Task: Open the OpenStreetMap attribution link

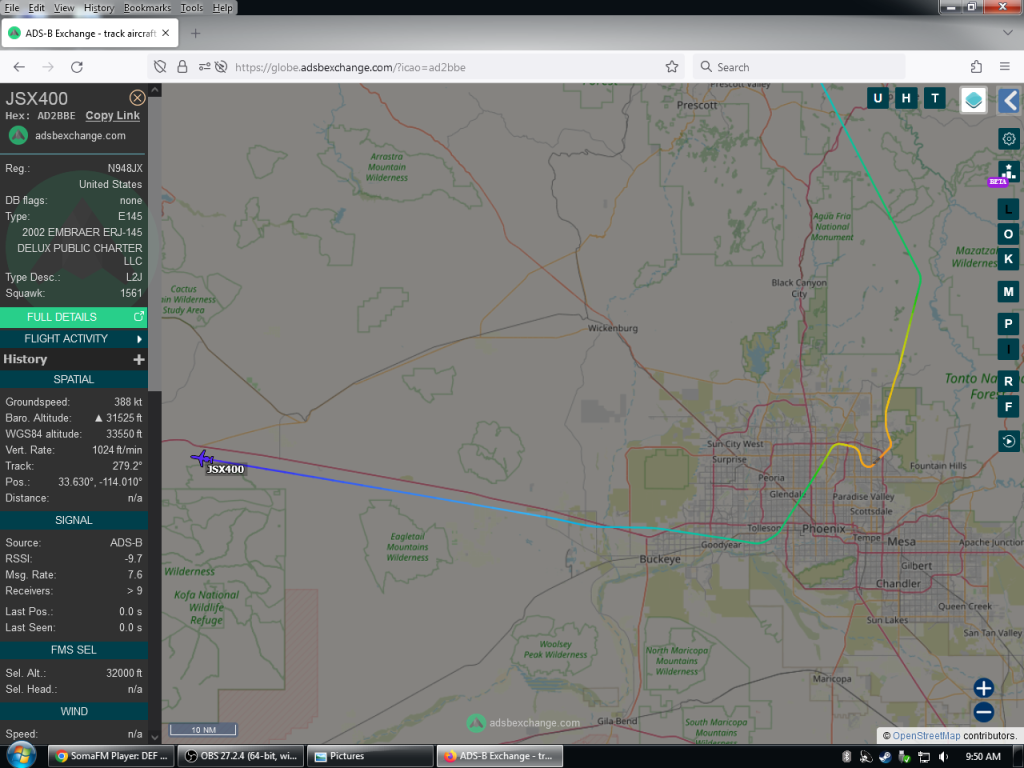Action: pyautogui.click(x=926, y=735)
